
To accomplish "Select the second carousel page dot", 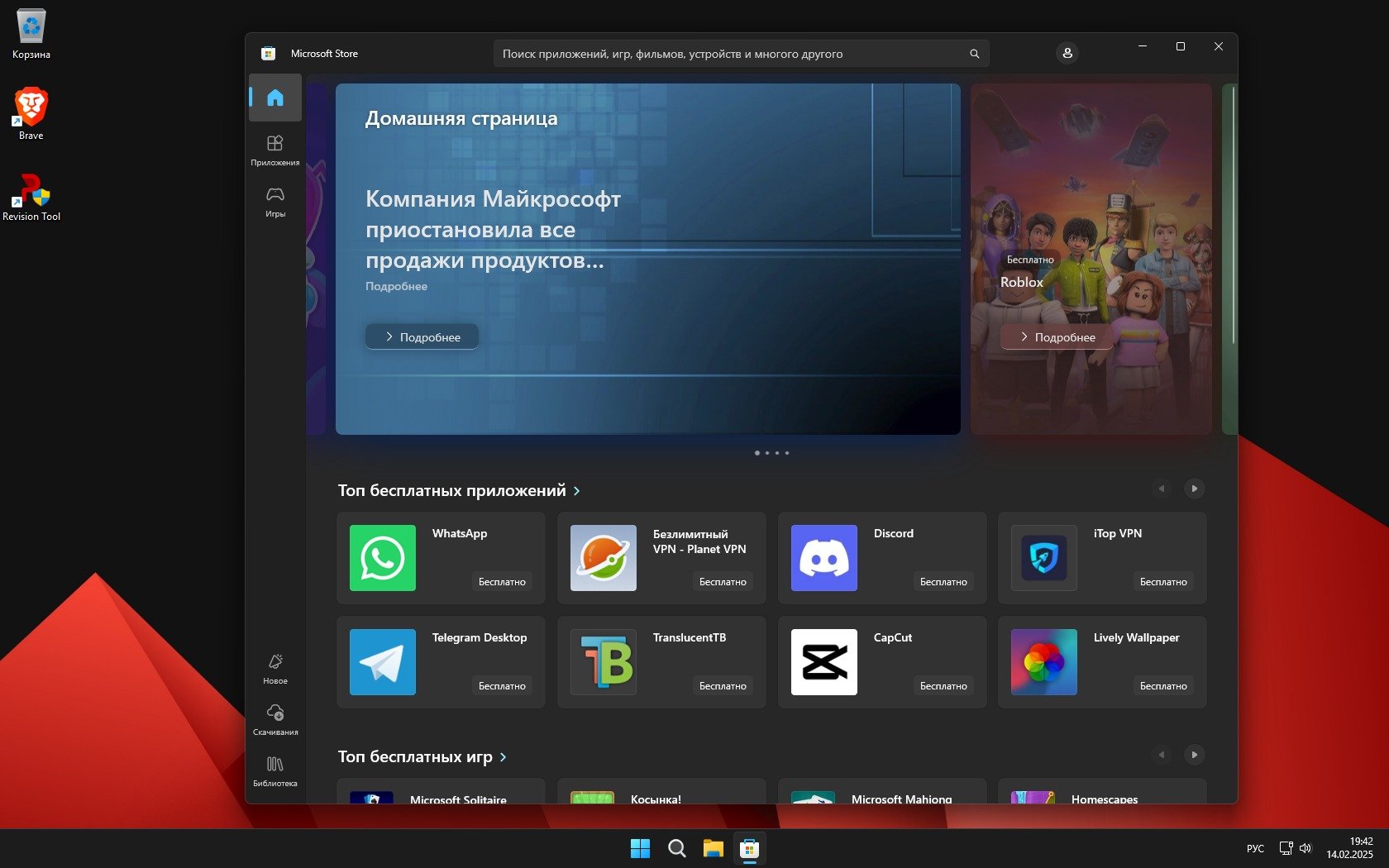I will tap(767, 453).
